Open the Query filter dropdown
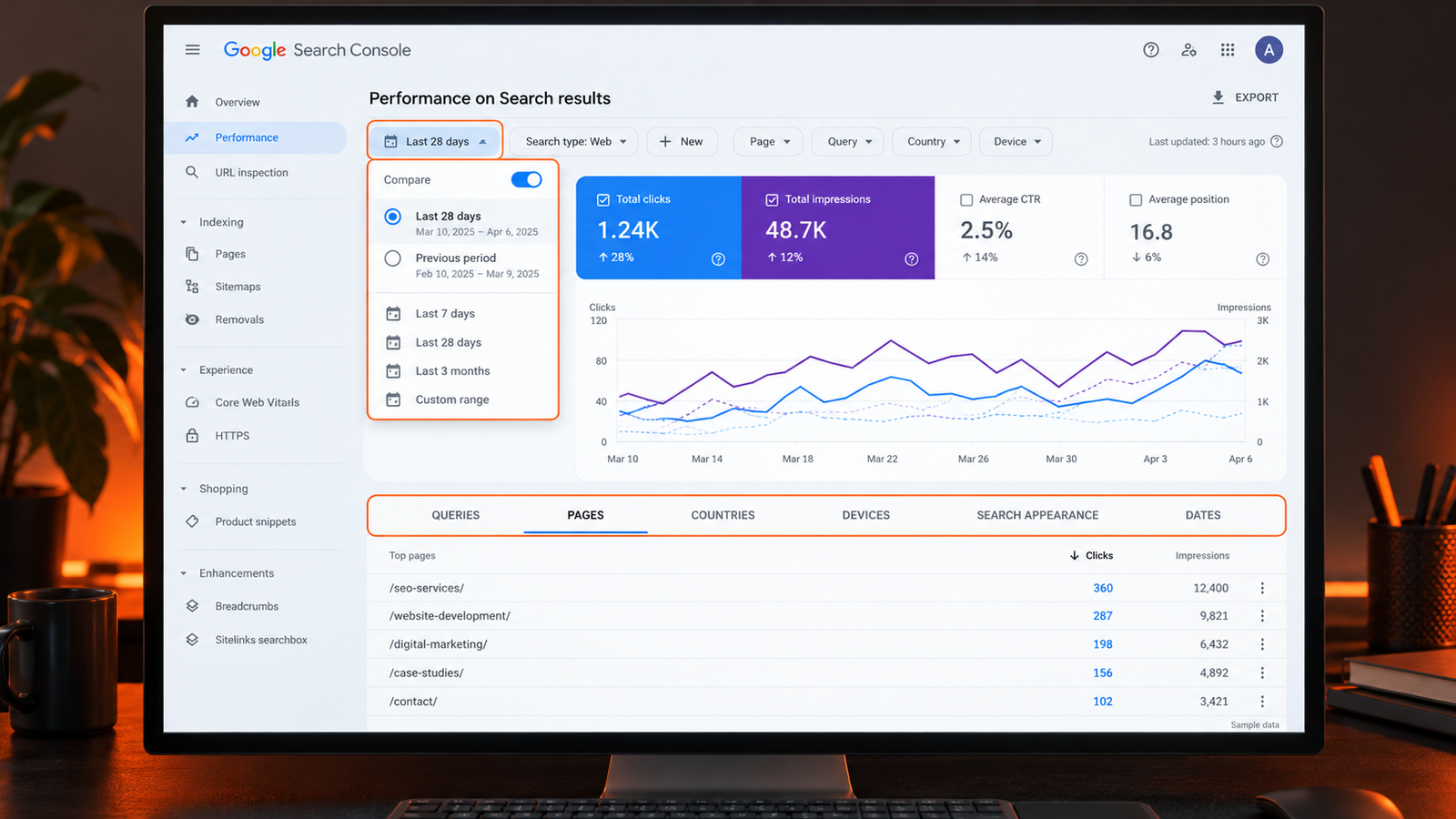Image resolution: width=1456 pixels, height=819 pixels. (849, 141)
